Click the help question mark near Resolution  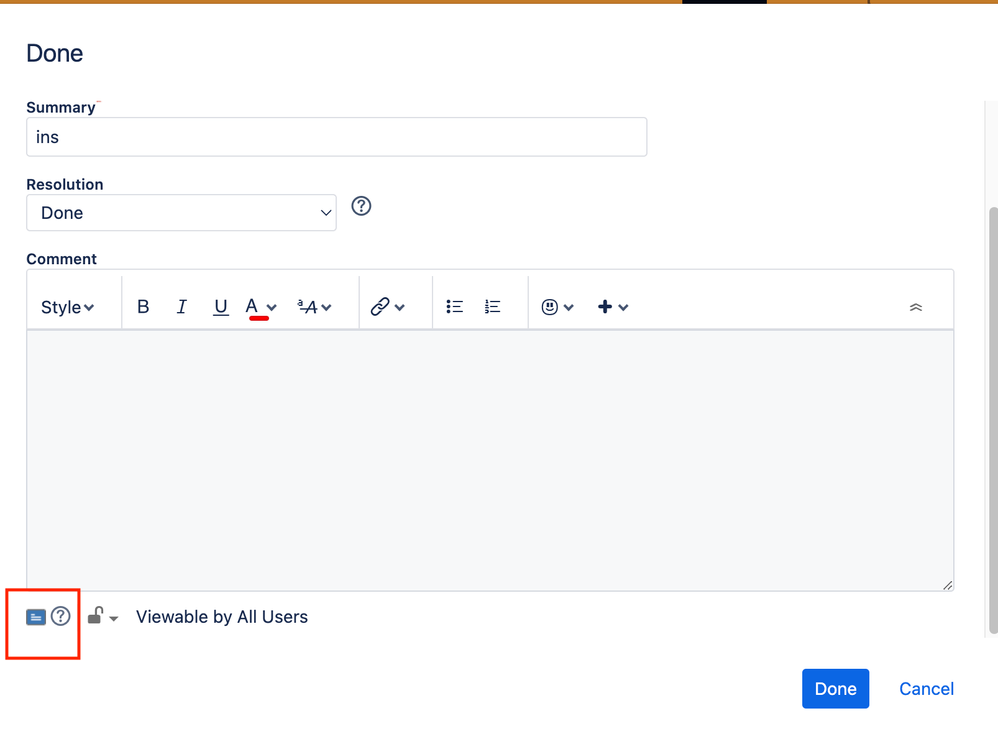pyautogui.click(x=360, y=206)
